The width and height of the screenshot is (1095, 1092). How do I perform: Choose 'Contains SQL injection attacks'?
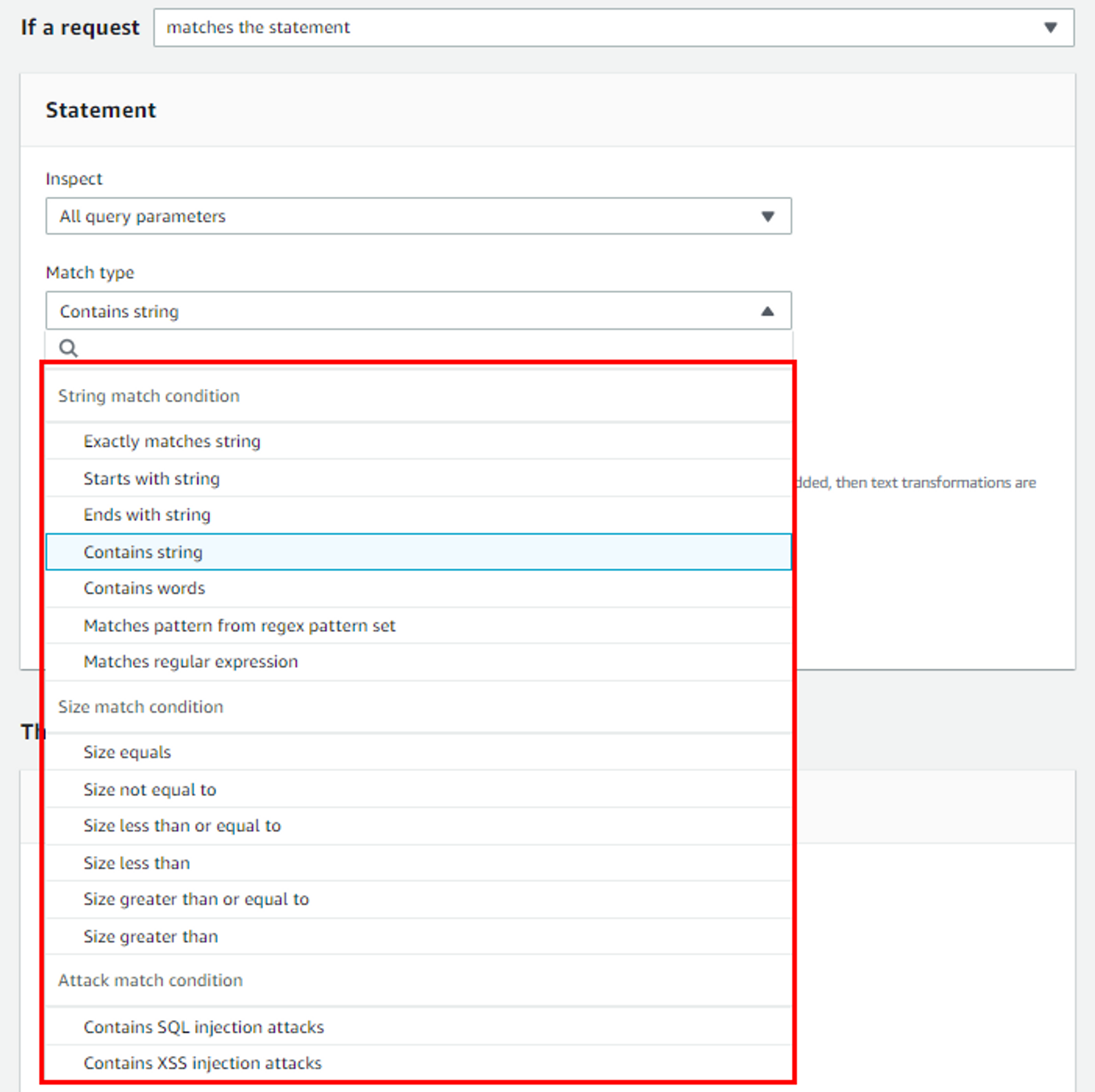pyautogui.click(x=204, y=1027)
